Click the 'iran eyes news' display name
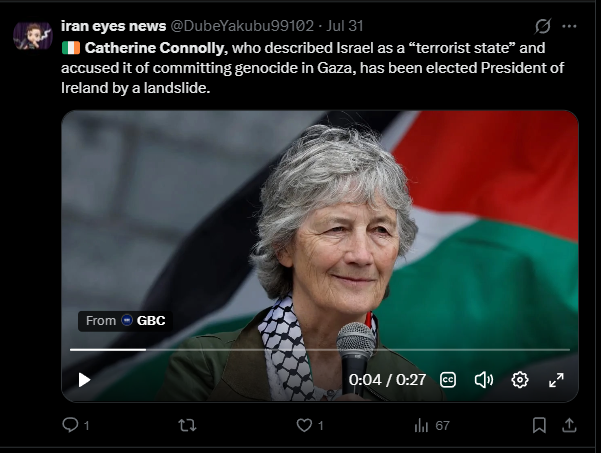The height and width of the screenshot is (453, 601). 113,26
